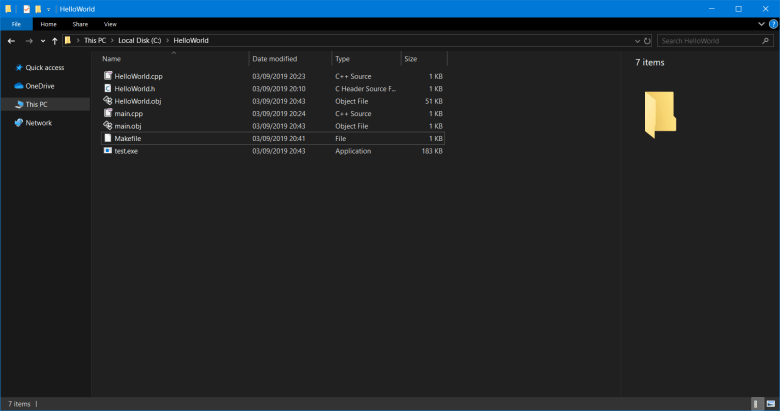Click C Header Source type for HelloWorld.h
Viewport: 780px width, 411px height.
tap(366, 89)
